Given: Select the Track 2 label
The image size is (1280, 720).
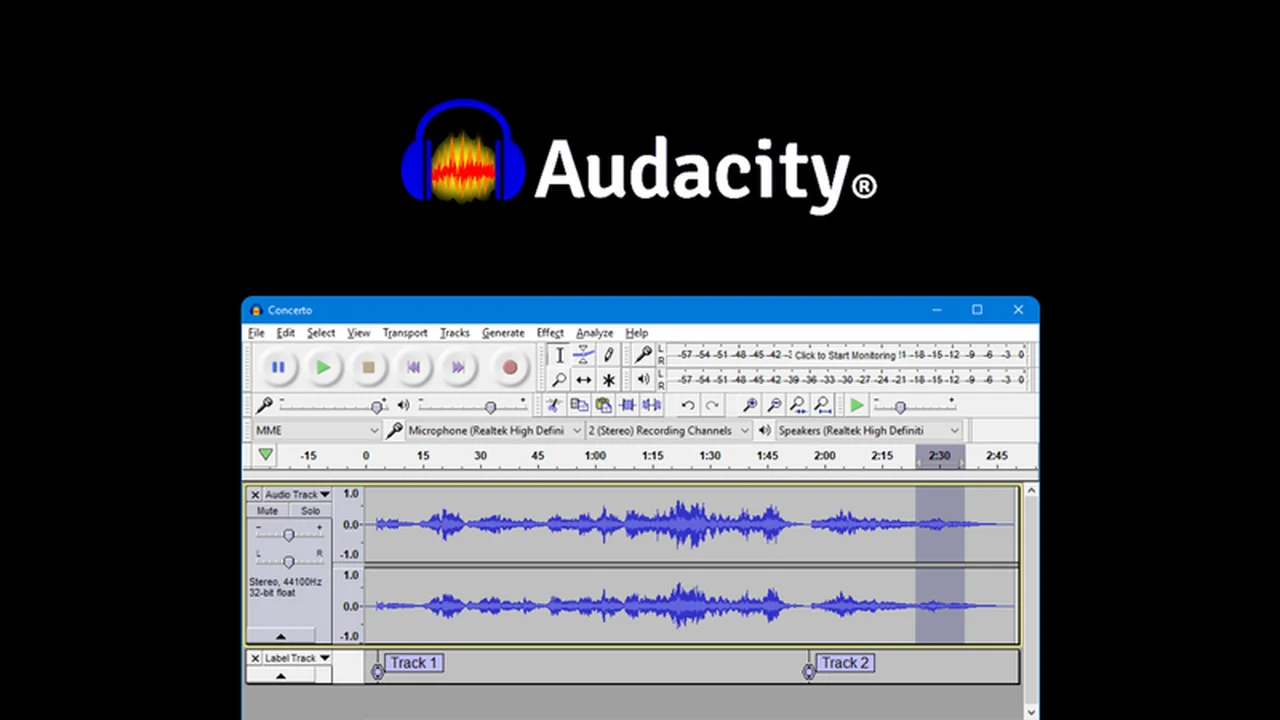Looking at the screenshot, I should (845, 662).
